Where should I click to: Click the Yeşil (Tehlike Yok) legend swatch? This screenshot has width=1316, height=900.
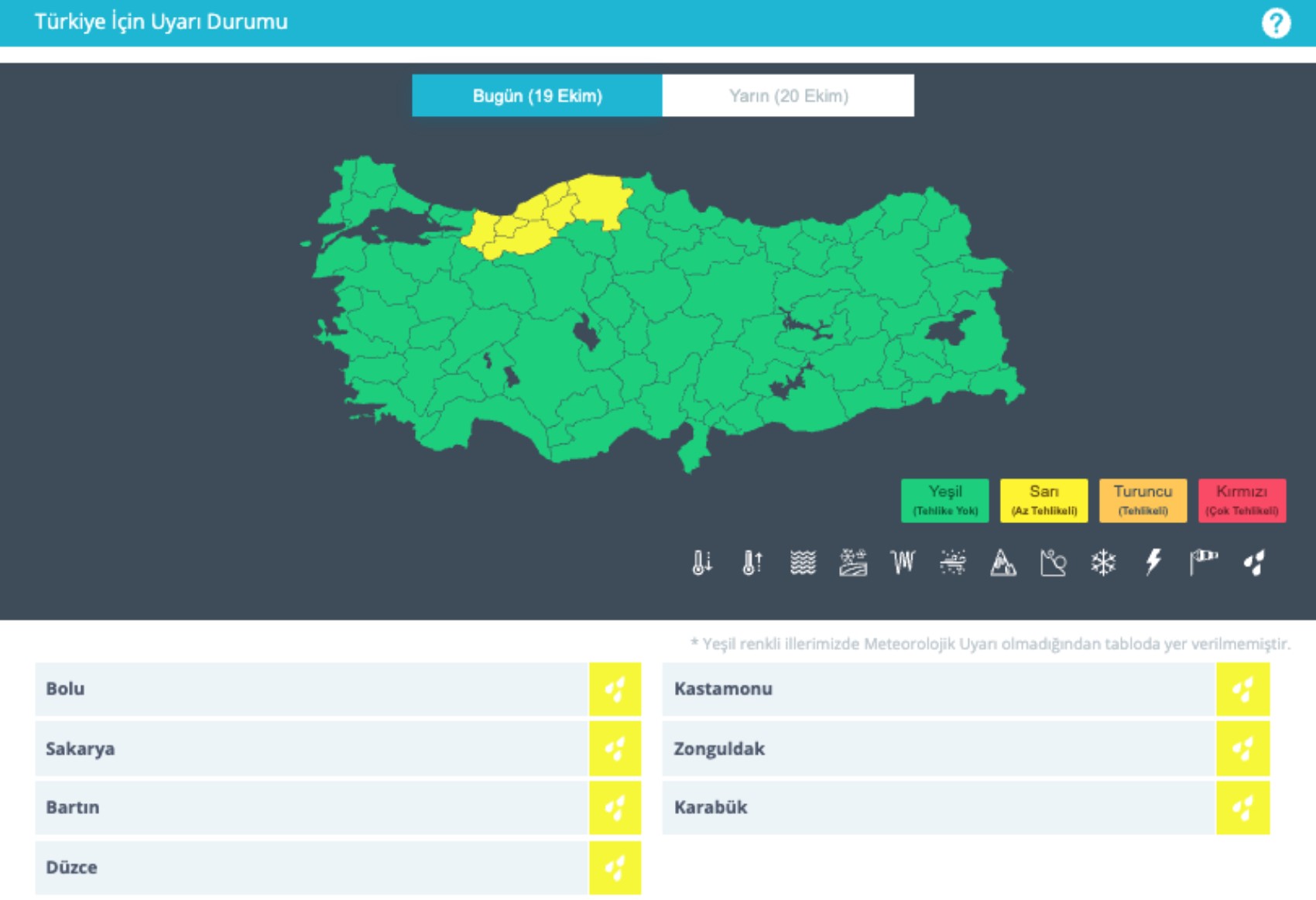click(944, 501)
